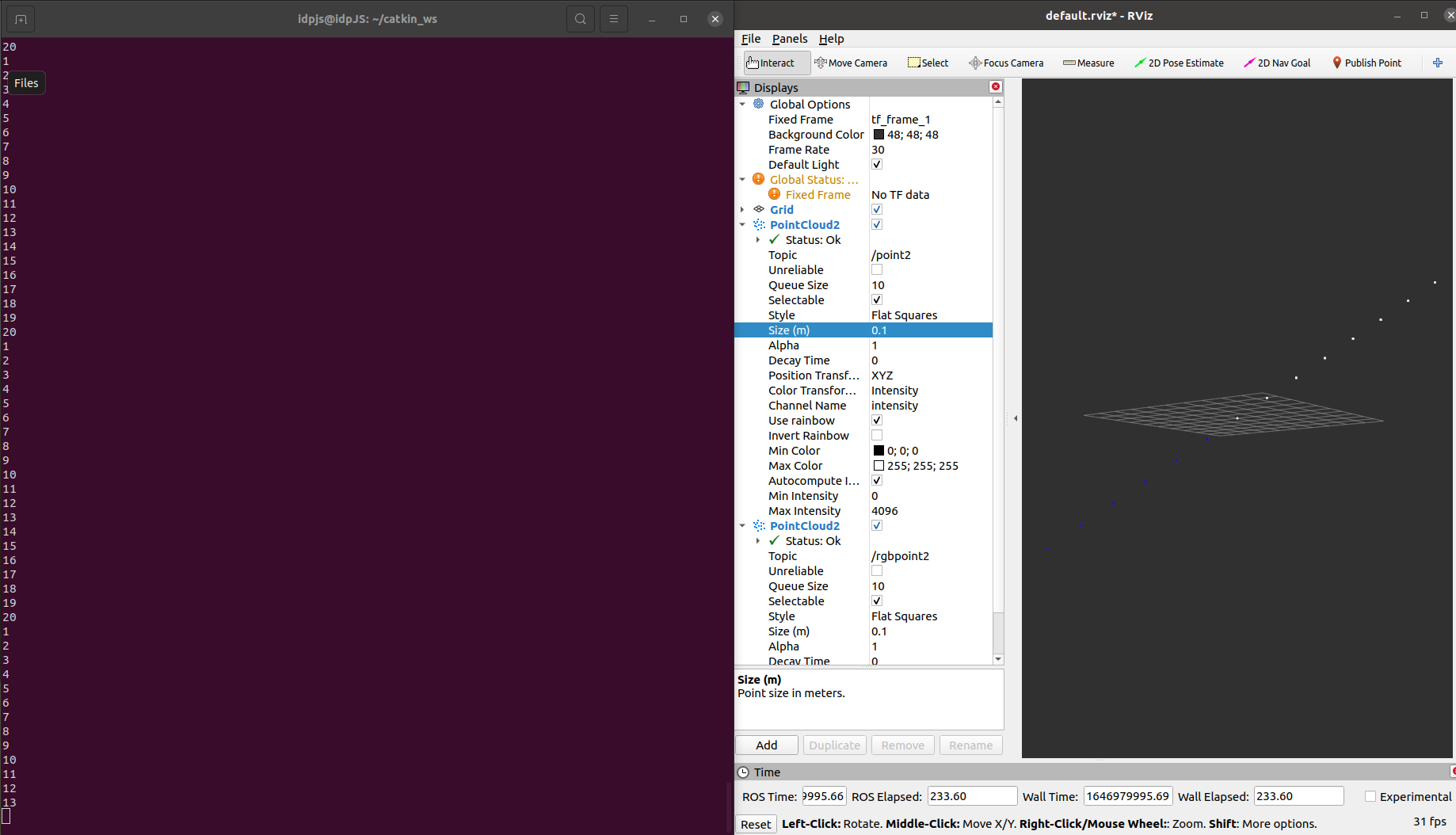This screenshot has height=835, width=1456.
Task: Activate the Publish Point tool
Action: tap(1366, 63)
